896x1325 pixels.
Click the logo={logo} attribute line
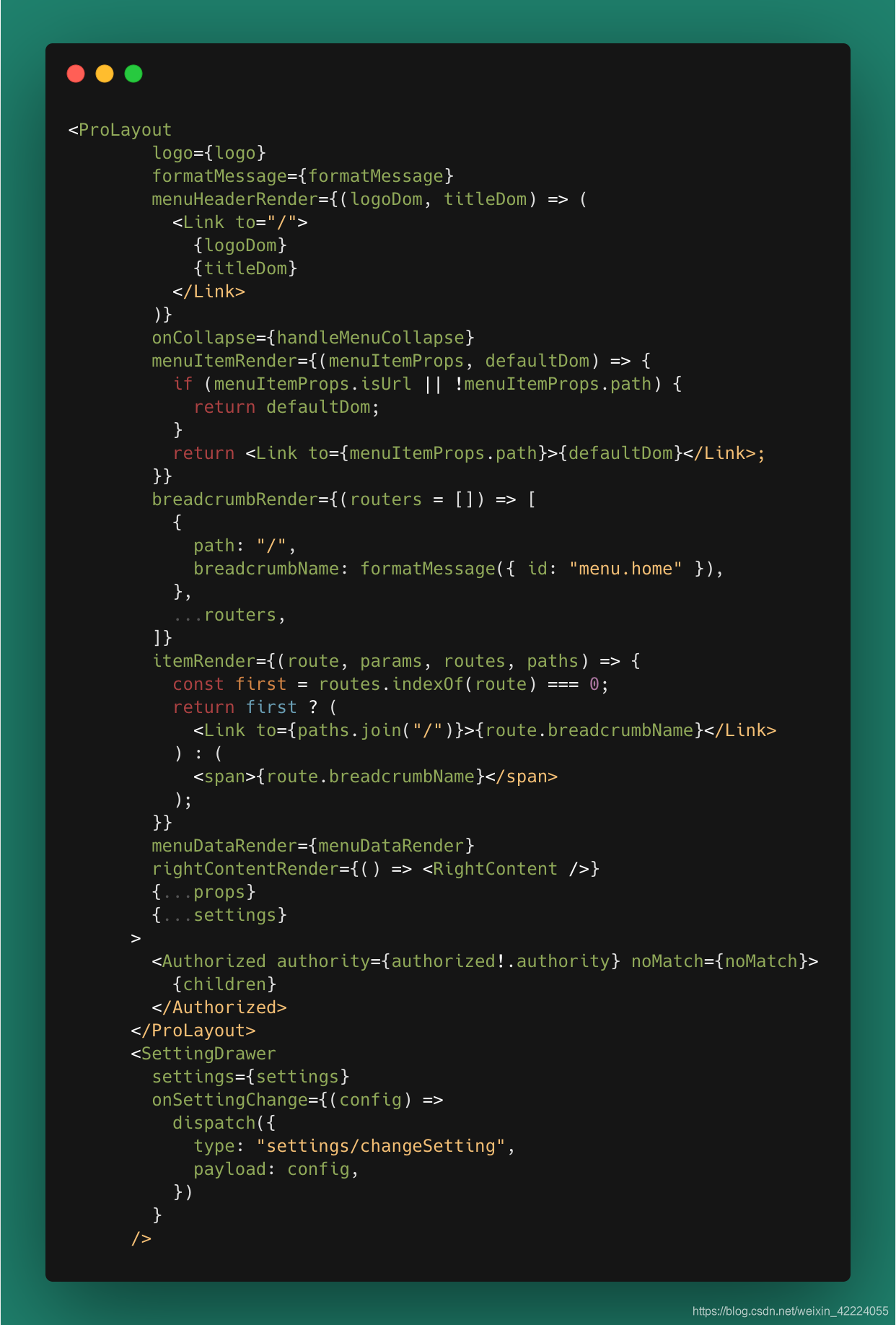(209, 153)
